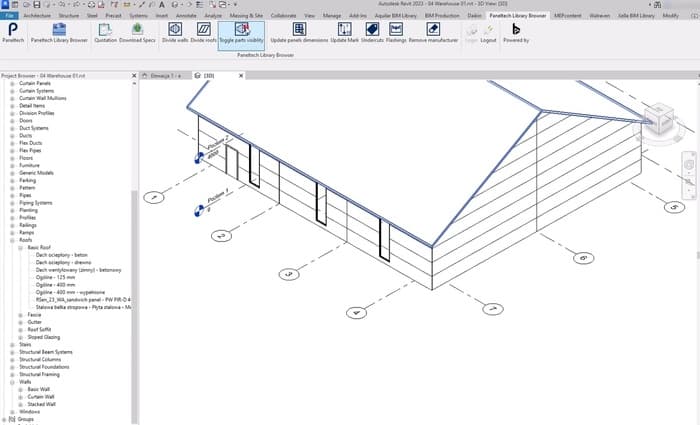The height and width of the screenshot is (425, 700).
Task: Switch to the Massing & Site tab
Action: [x=246, y=16]
